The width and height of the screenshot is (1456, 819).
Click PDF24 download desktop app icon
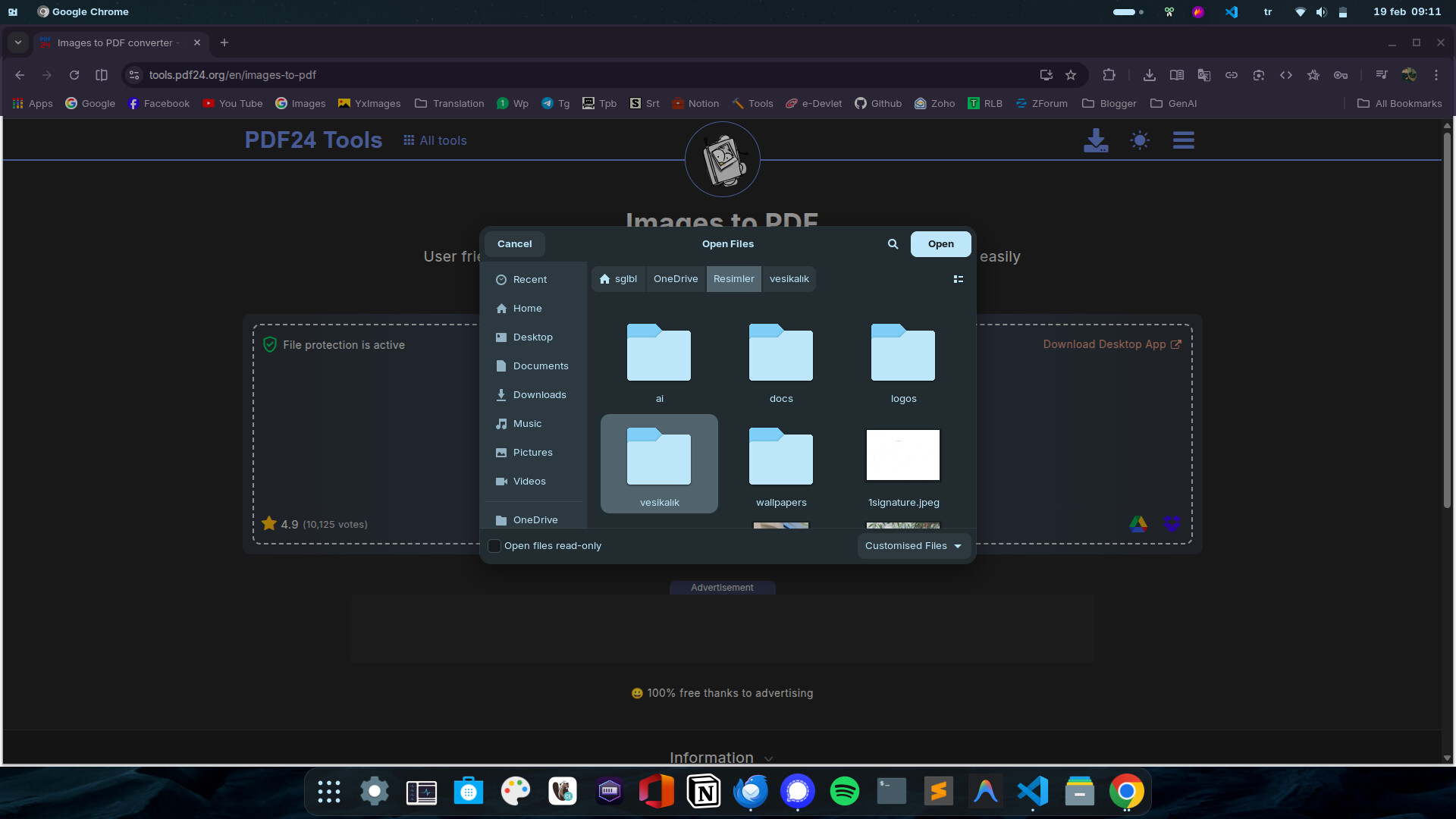pos(1095,140)
